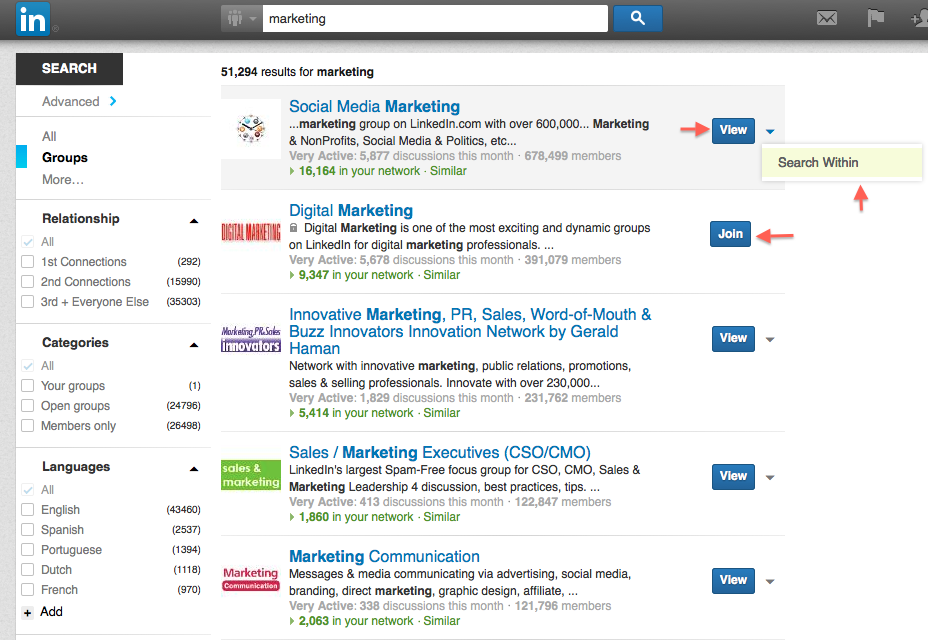Collapse the Languages filter section
Screen dimensions: 928x640
click(x=194, y=469)
